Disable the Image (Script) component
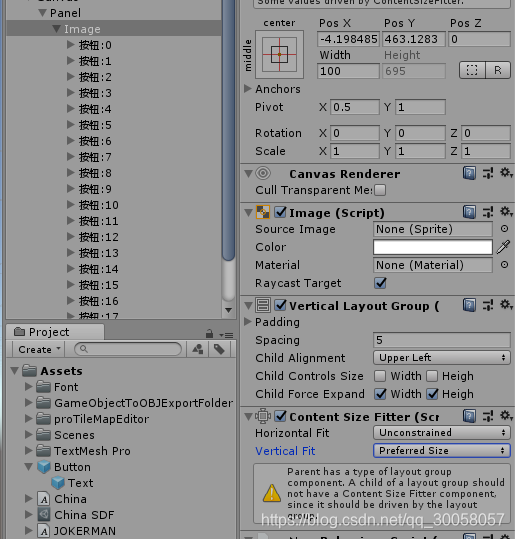515x539 pixels. coord(280,212)
